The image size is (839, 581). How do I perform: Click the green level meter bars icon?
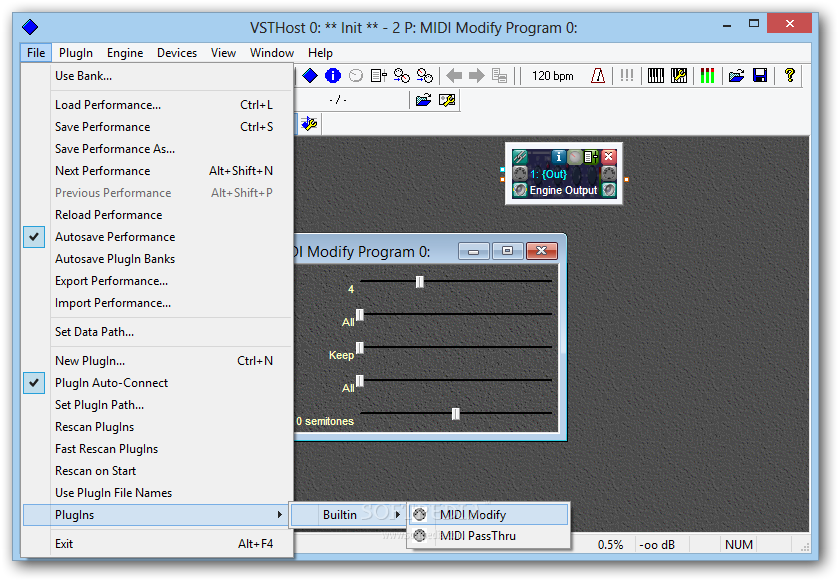(x=707, y=76)
